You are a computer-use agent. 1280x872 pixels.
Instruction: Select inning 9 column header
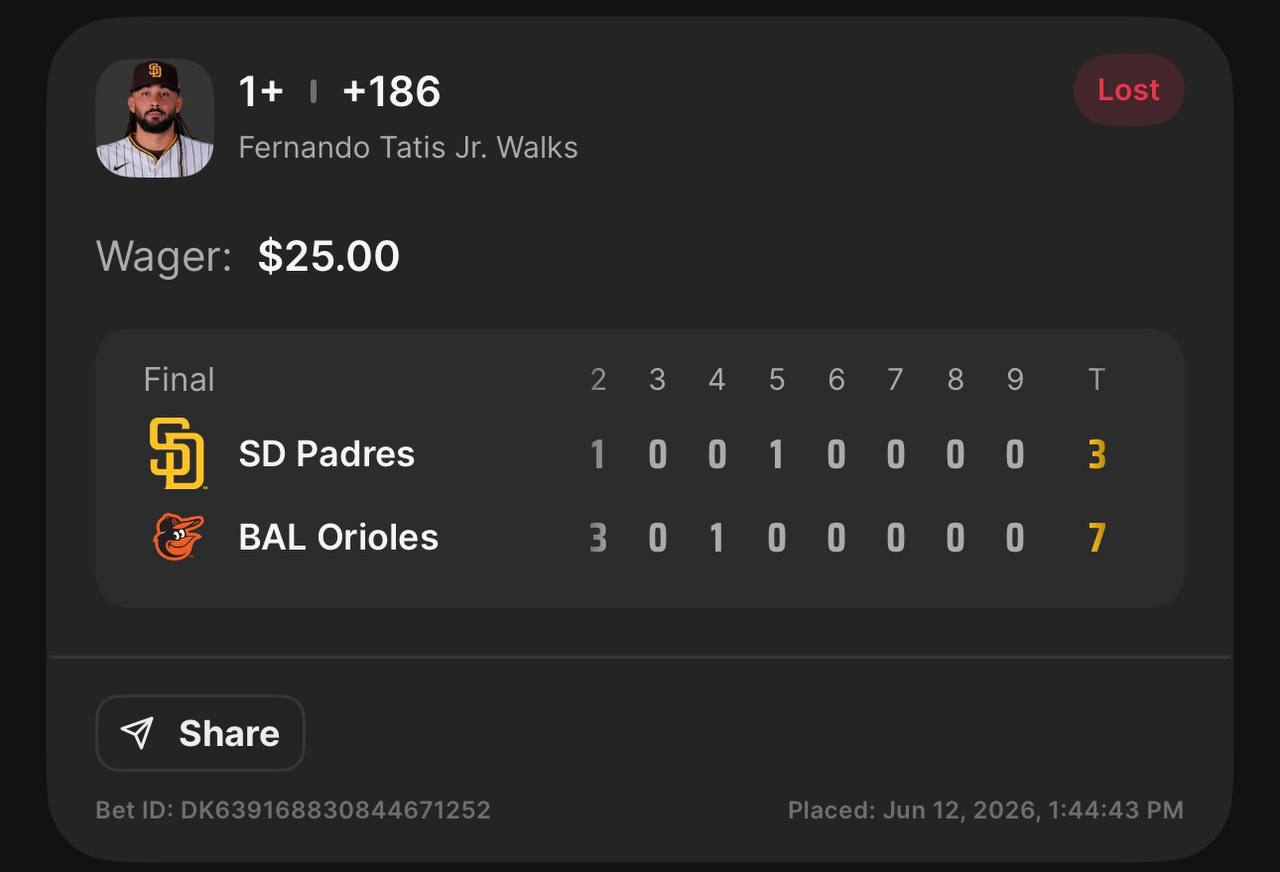point(1015,380)
